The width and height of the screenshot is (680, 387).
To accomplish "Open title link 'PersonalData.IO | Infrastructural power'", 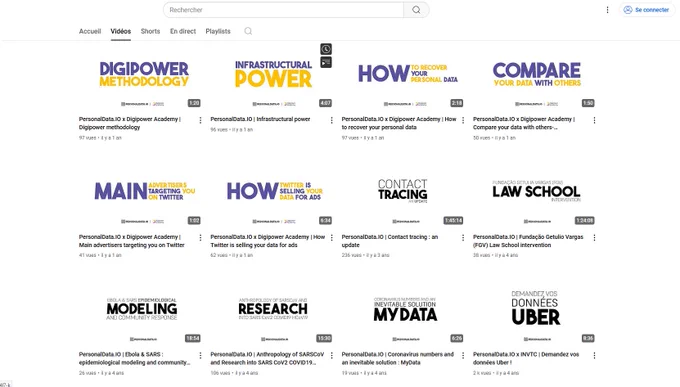I will (260, 119).
